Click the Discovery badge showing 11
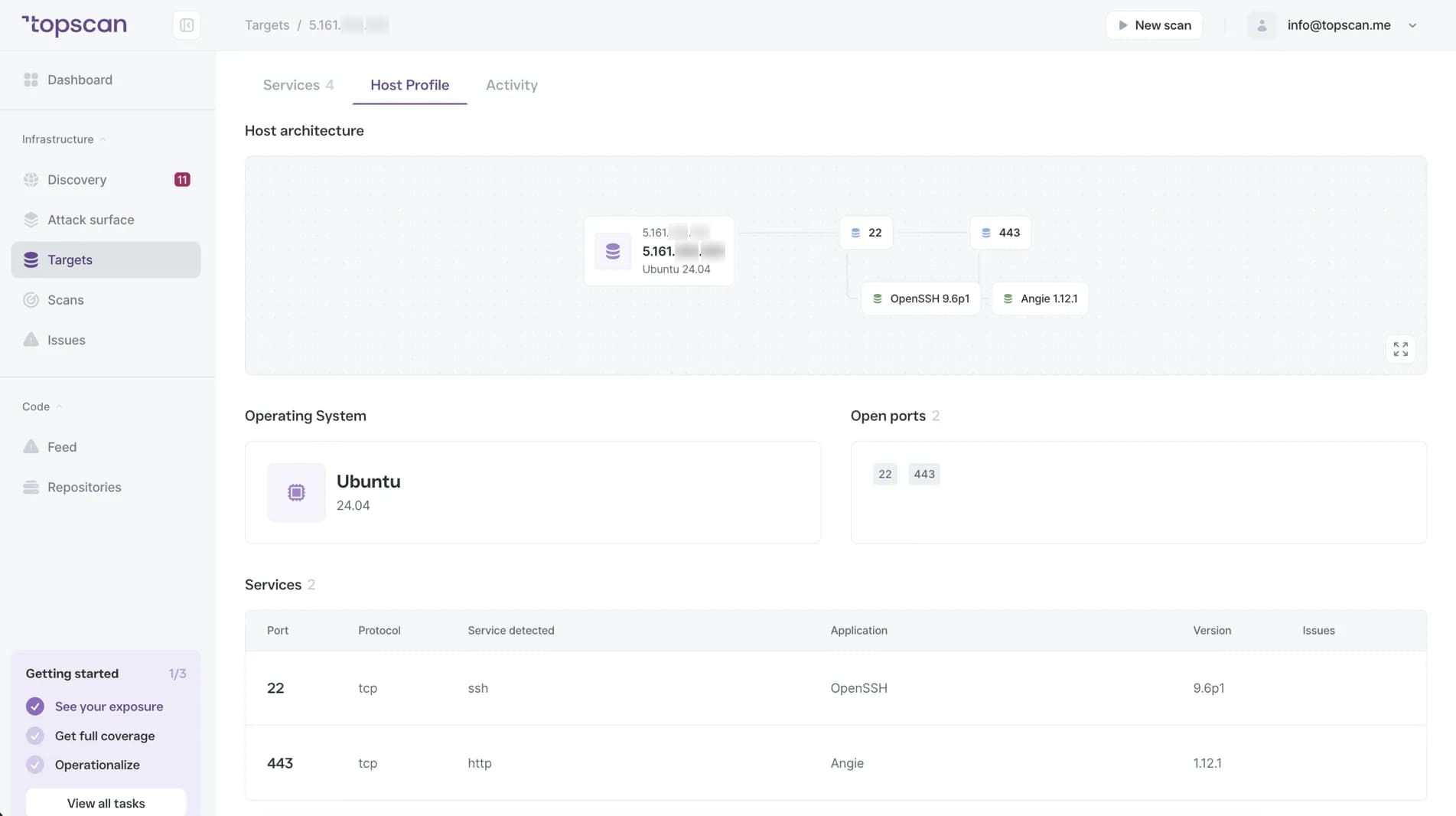Screen dimensions: 1456x816 [x=182, y=180]
